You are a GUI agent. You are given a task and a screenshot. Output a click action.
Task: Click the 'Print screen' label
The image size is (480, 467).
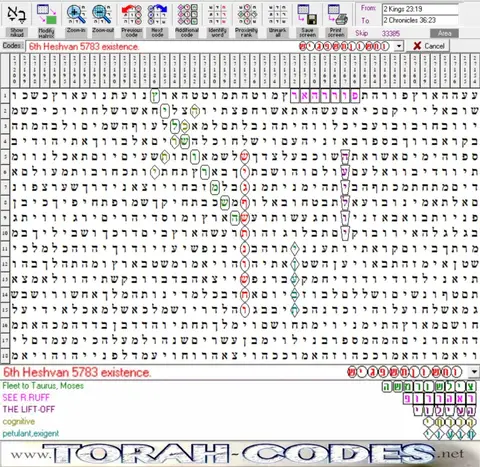pos(336,32)
